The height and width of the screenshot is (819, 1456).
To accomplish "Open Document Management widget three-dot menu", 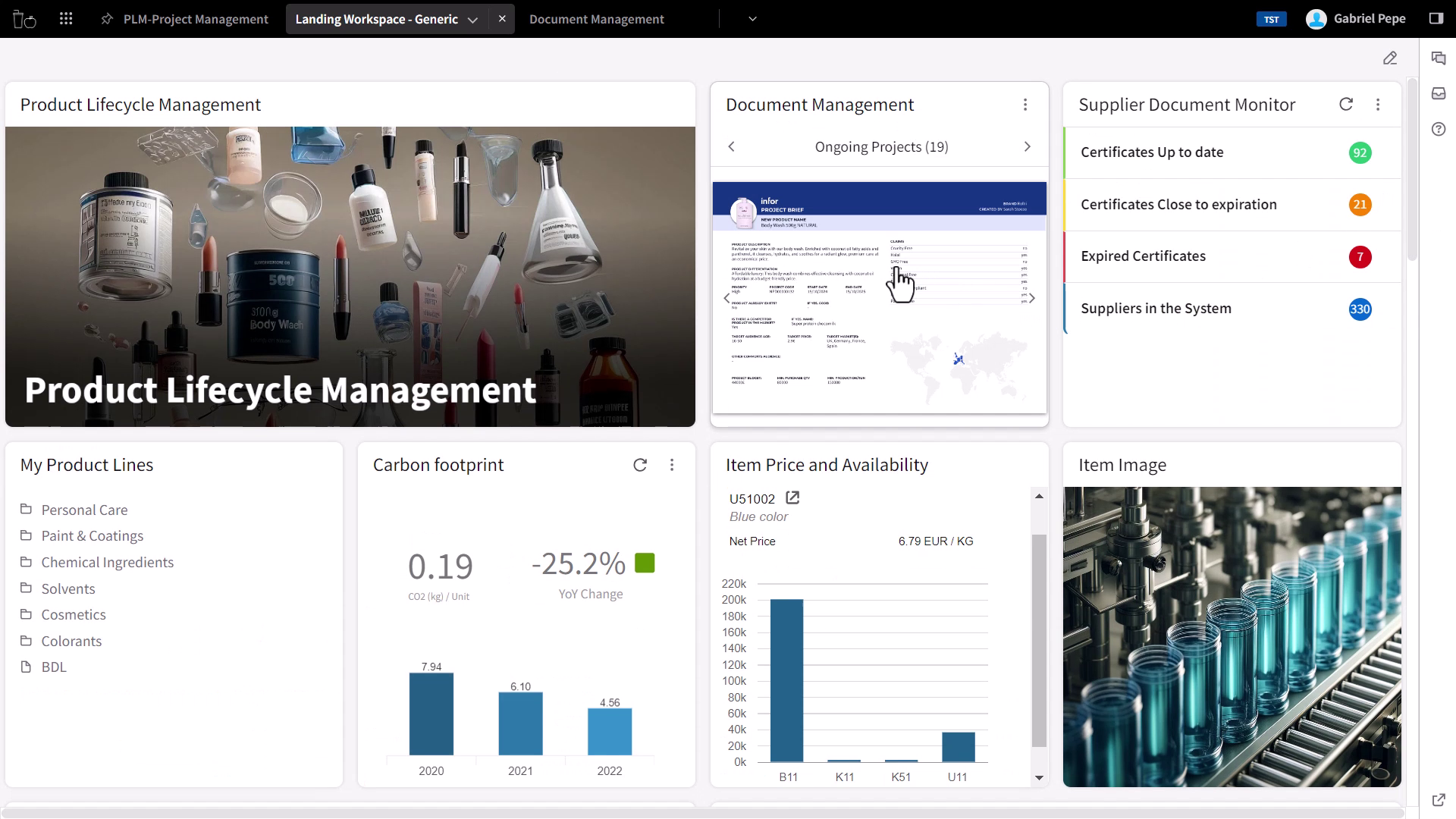I will pos(1025,105).
